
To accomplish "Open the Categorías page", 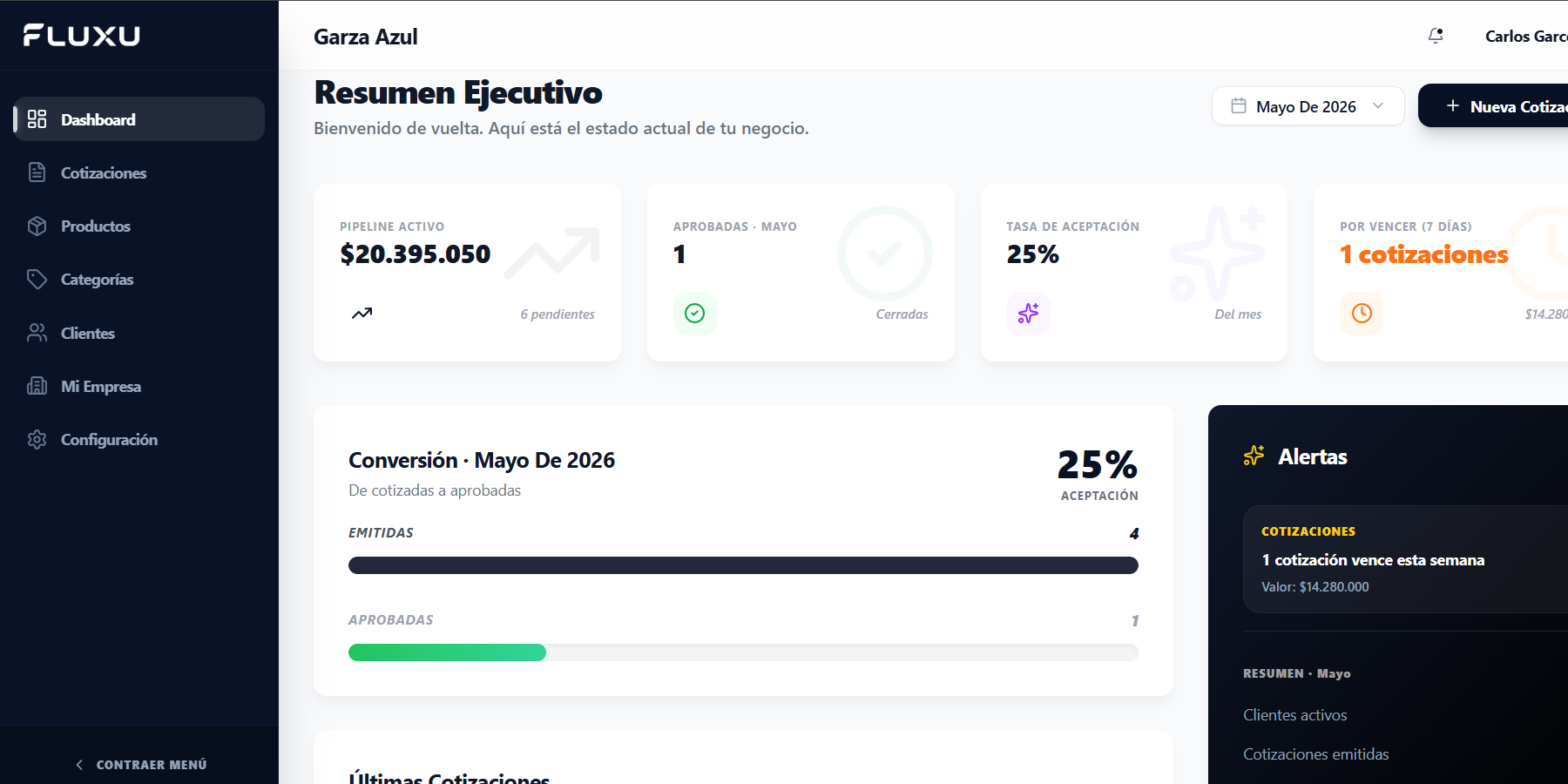I will pos(139,279).
